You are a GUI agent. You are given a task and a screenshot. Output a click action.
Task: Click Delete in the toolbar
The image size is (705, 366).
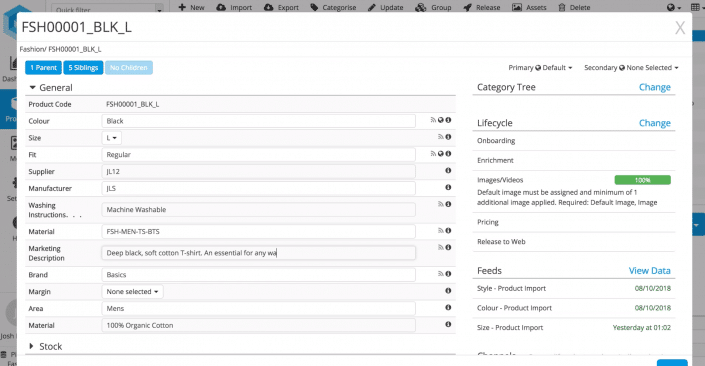[574, 7]
